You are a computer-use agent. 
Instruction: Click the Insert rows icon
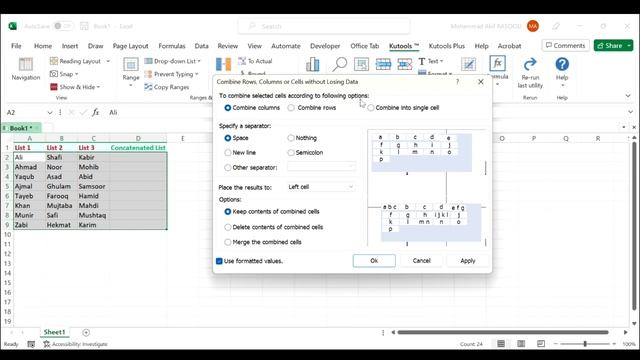pos(383,64)
